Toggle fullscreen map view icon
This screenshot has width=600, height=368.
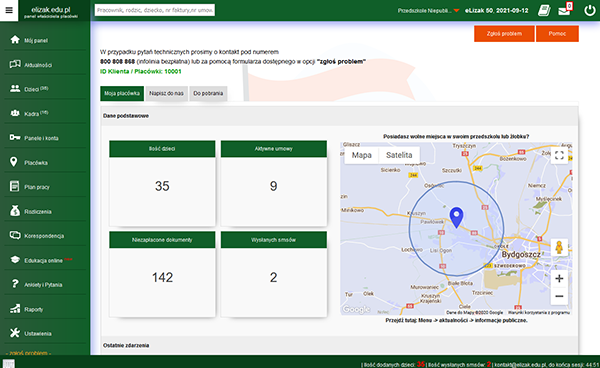[559, 155]
